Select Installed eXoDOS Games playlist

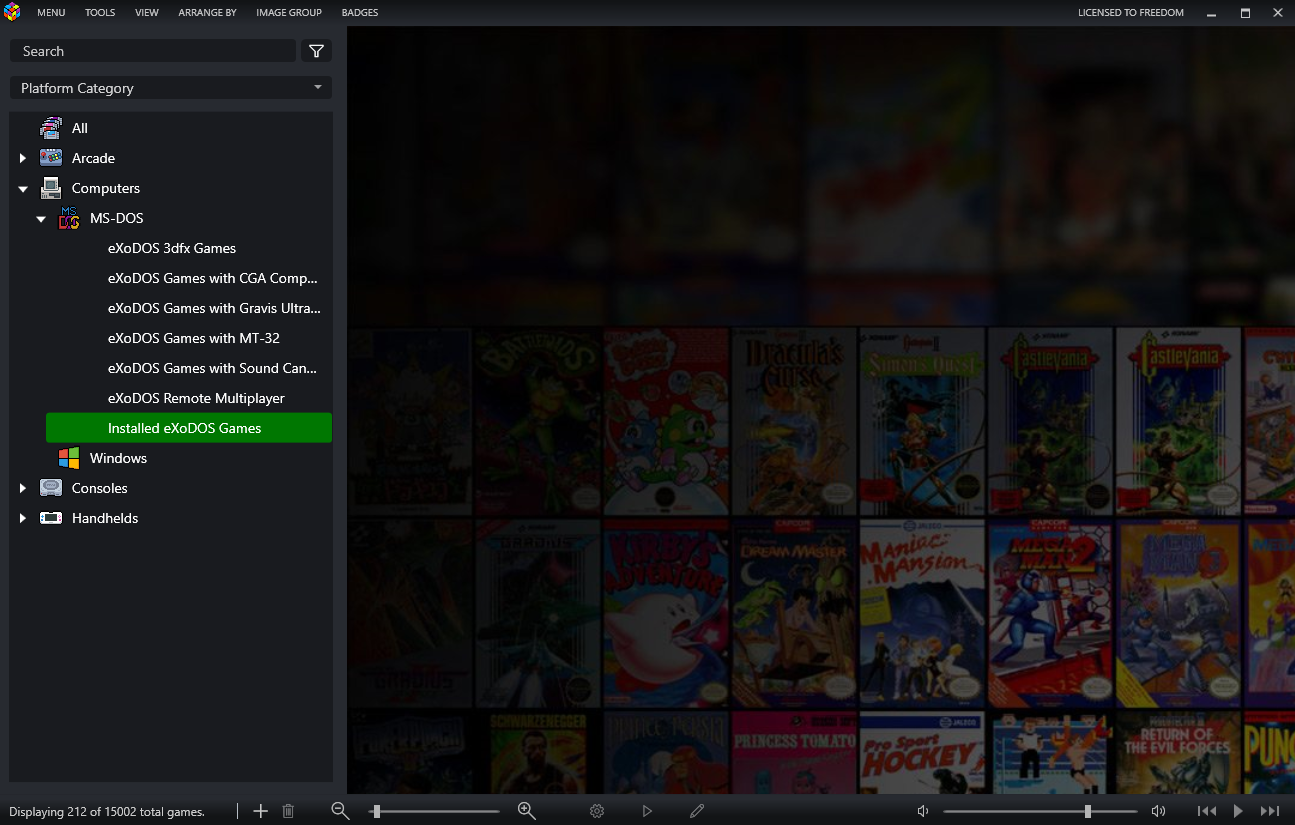coord(189,428)
